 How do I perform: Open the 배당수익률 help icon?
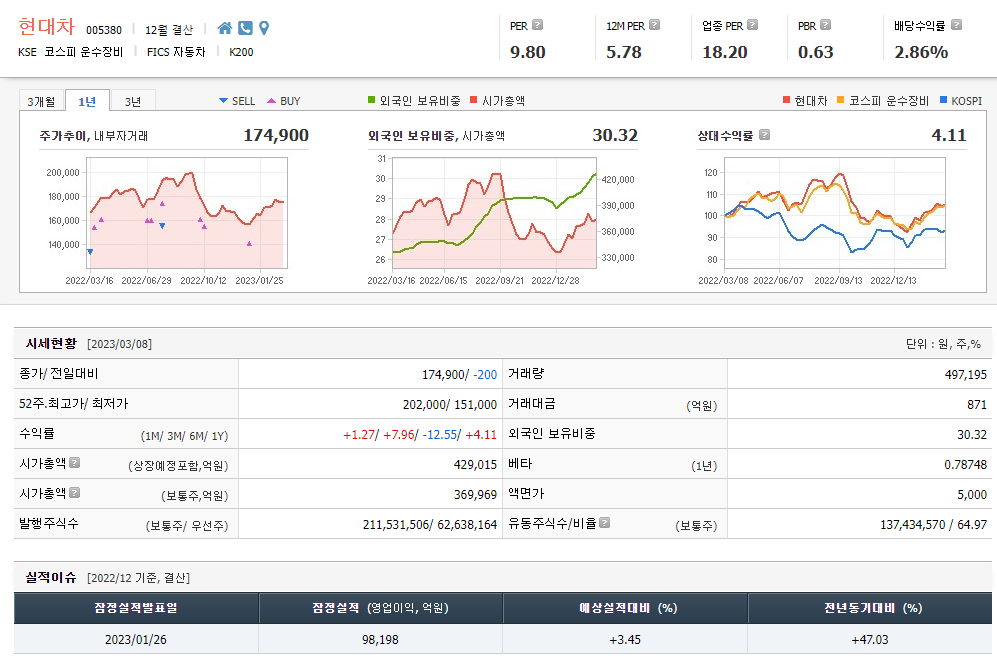pyautogui.click(x=956, y=25)
